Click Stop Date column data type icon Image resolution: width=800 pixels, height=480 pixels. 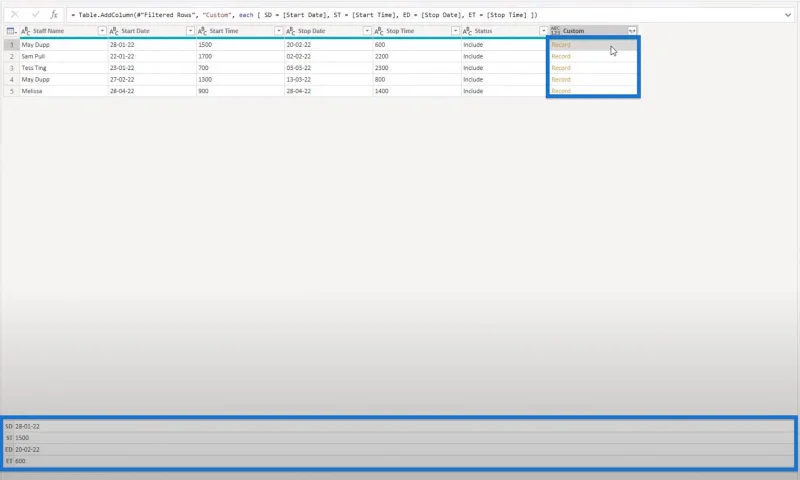coord(290,31)
